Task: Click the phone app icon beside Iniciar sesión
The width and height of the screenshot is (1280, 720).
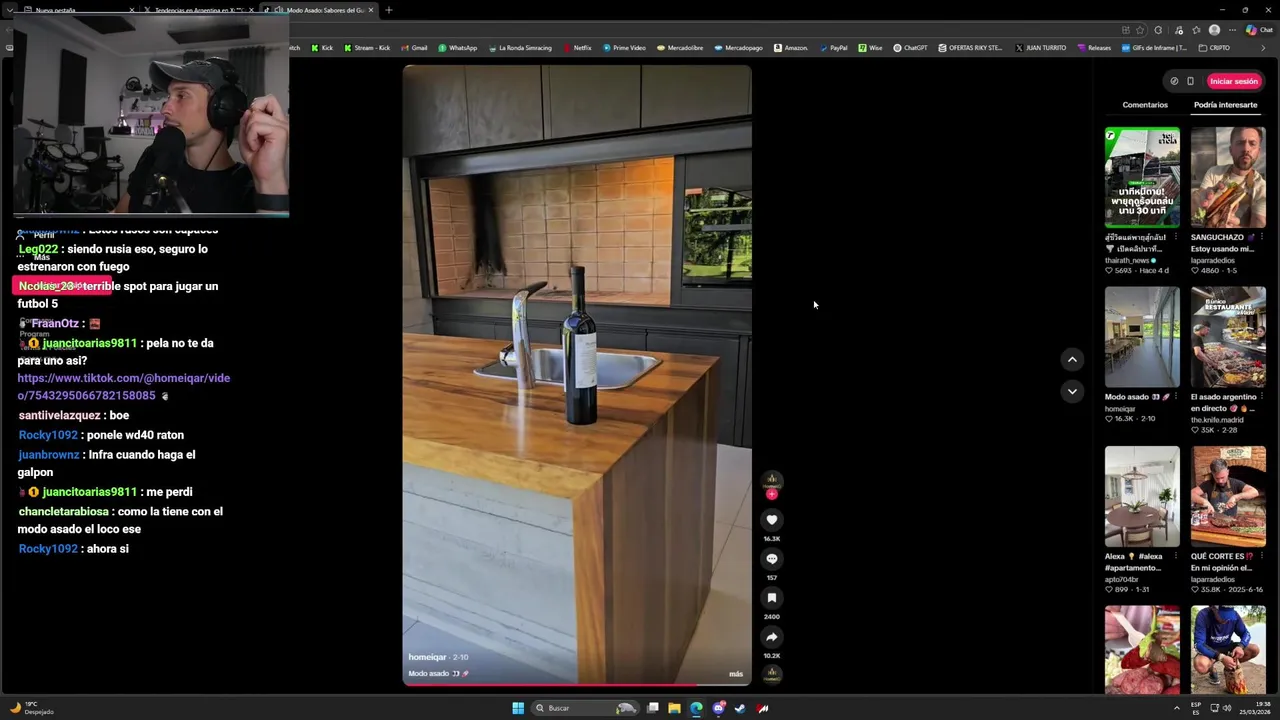Action: (1190, 81)
